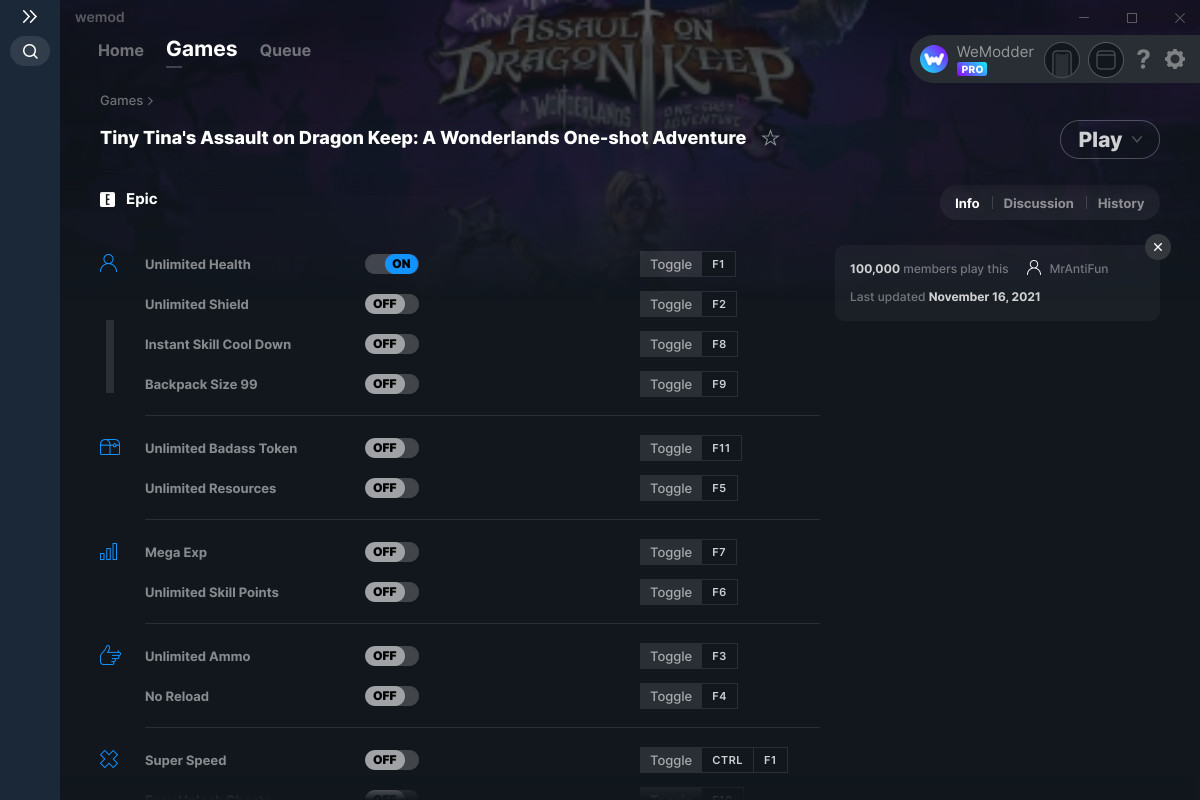Open the search icon in the sidebar

pos(30,51)
